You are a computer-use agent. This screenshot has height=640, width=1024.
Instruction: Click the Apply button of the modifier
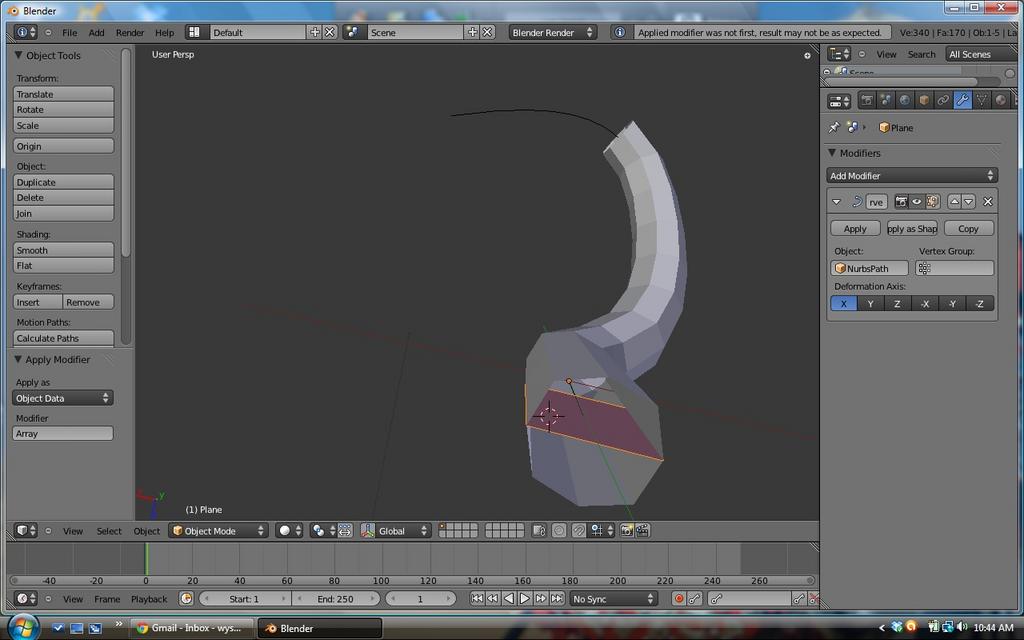[855, 229]
